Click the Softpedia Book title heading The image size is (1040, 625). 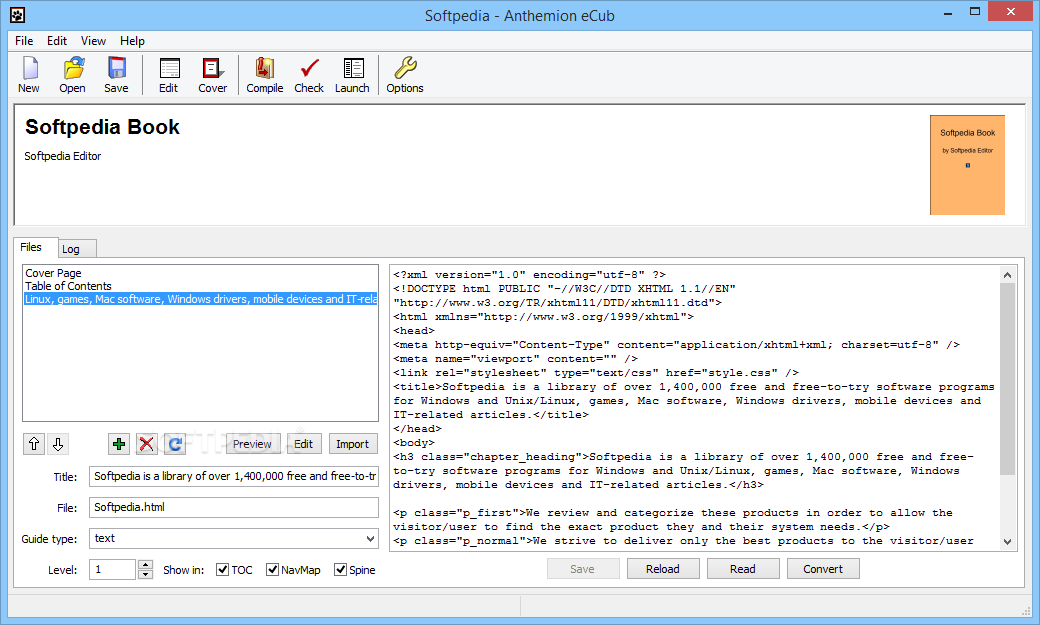102,127
